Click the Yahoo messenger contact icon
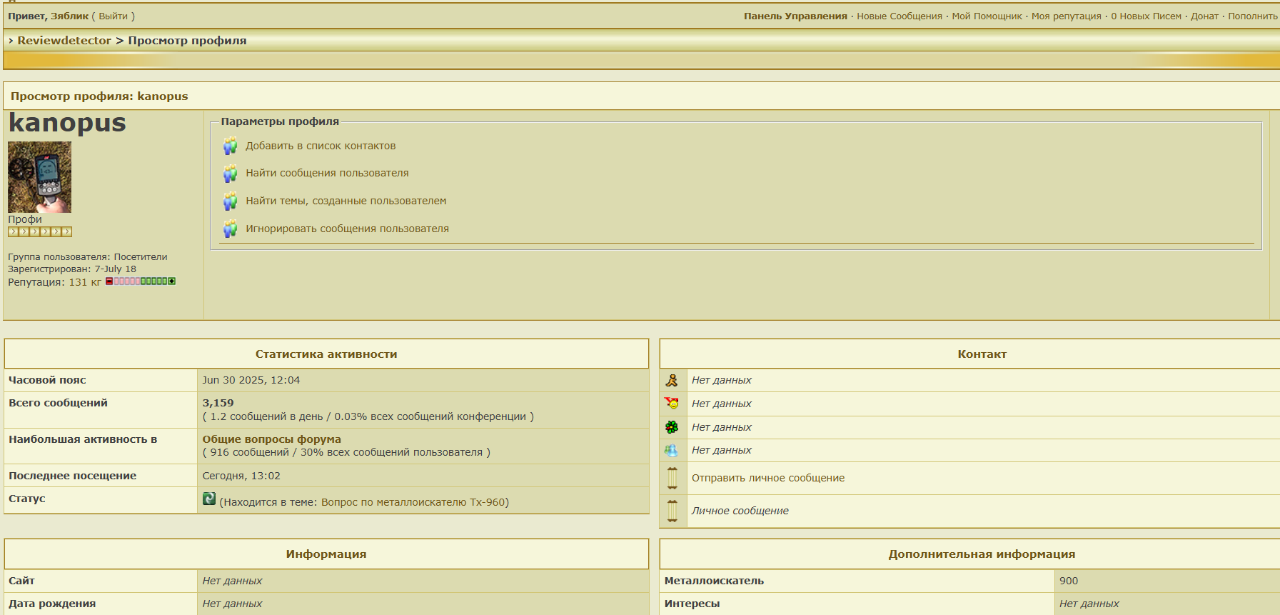 pyautogui.click(x=672, y=403)
